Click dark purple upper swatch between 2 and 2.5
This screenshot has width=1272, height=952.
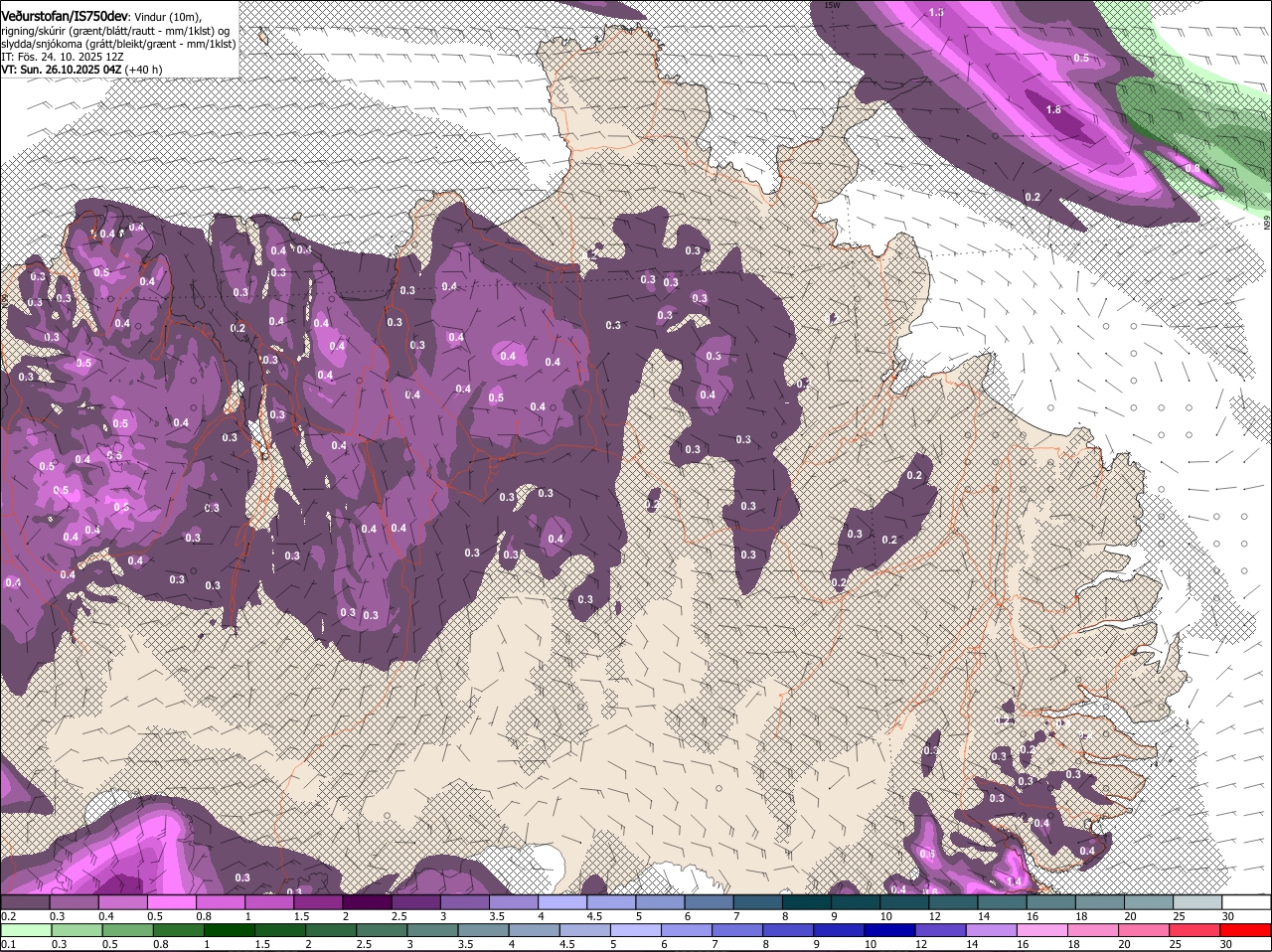366,901
